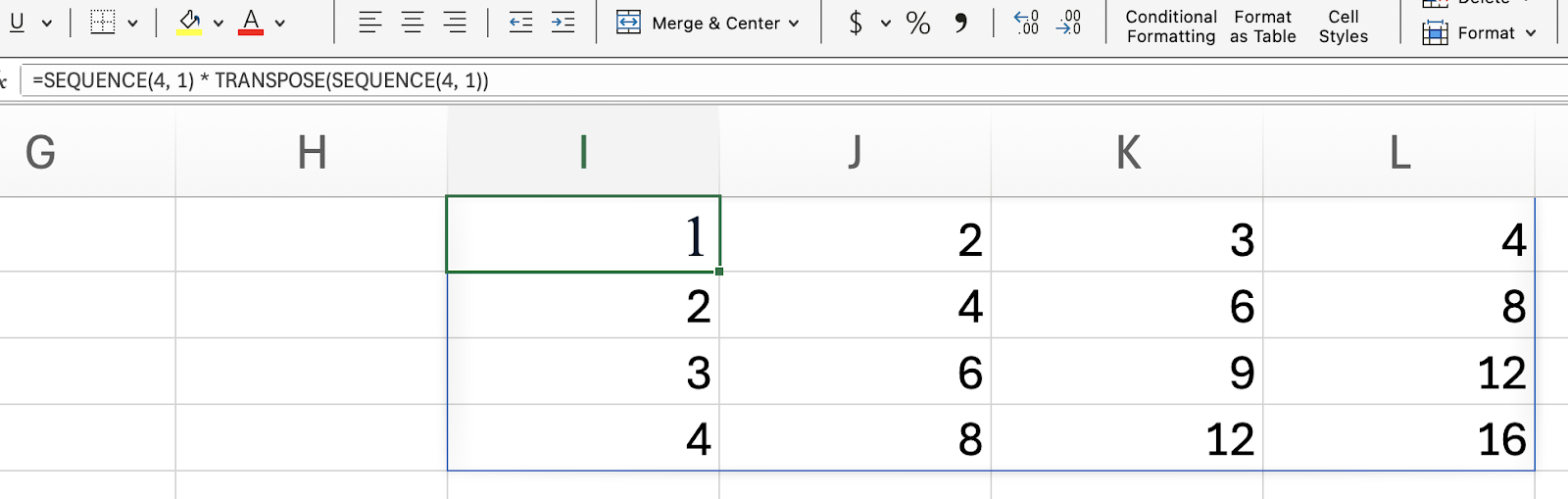Open currency format dropdown arrow
1568x499 pixels.
(x=886, y=23)
